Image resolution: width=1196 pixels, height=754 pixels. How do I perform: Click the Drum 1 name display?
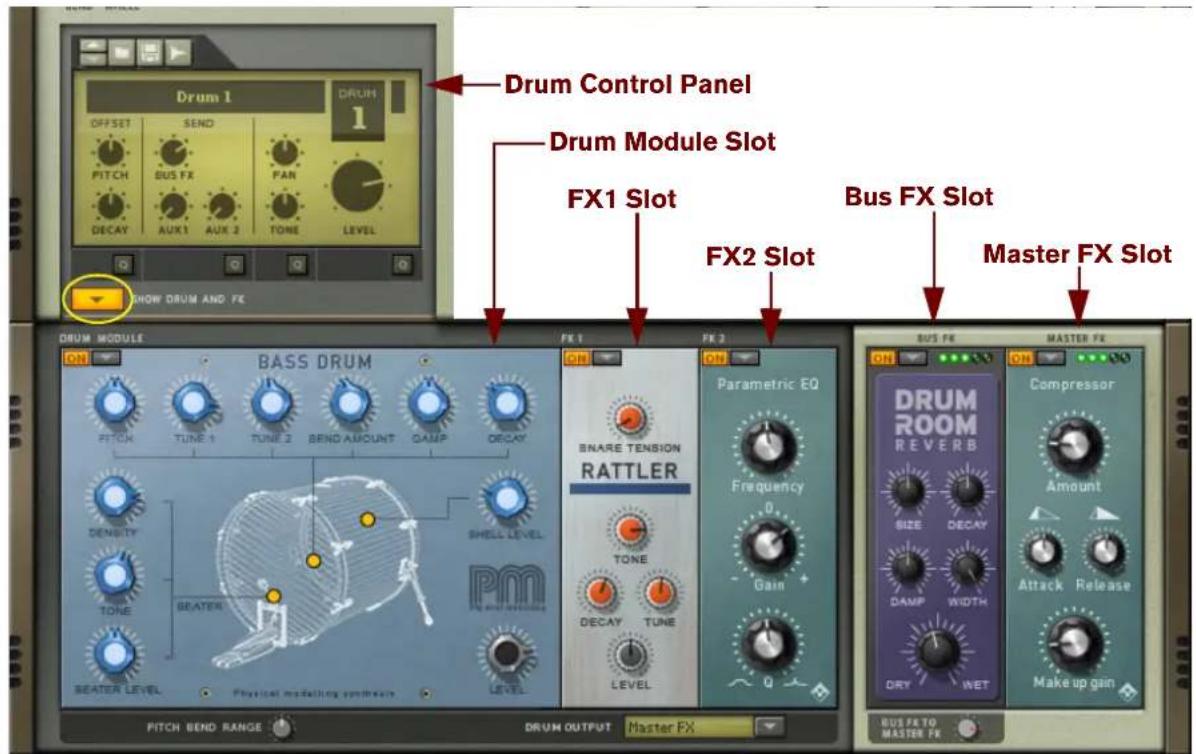(204, 97)
